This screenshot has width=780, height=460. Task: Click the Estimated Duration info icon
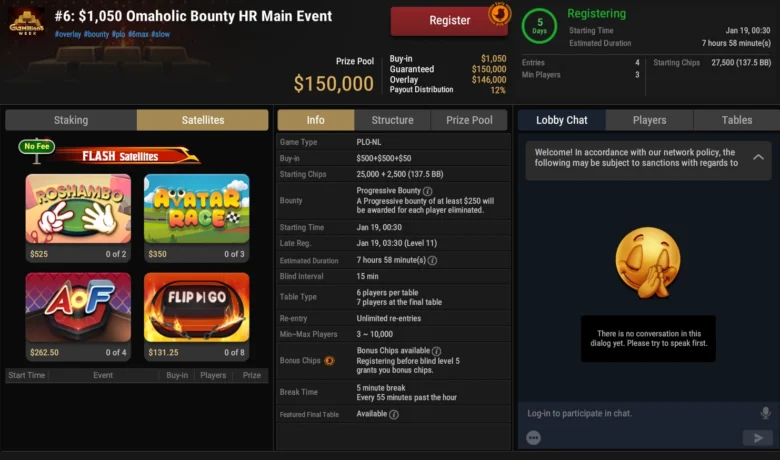point(432,260)
